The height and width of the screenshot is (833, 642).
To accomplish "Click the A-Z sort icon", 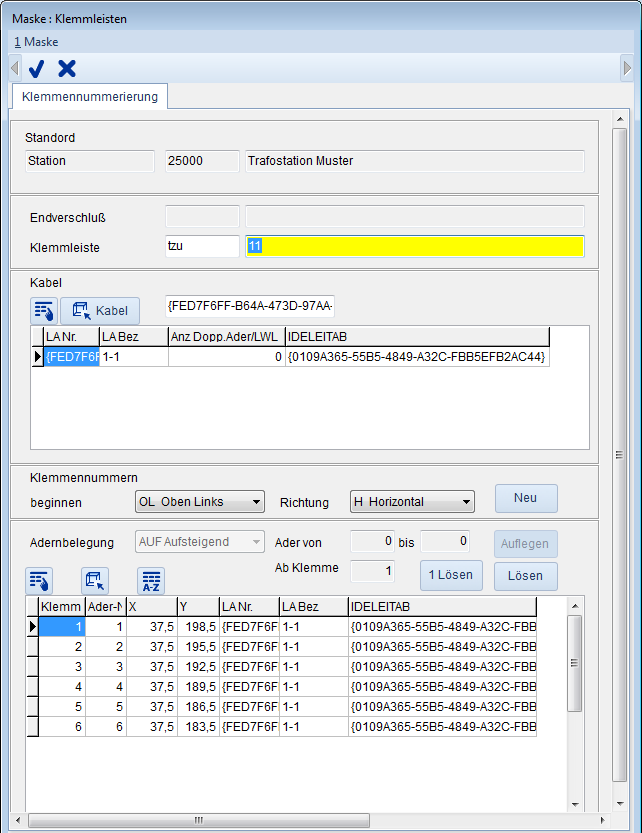I will pyautogui.click(x=151, y=581).
